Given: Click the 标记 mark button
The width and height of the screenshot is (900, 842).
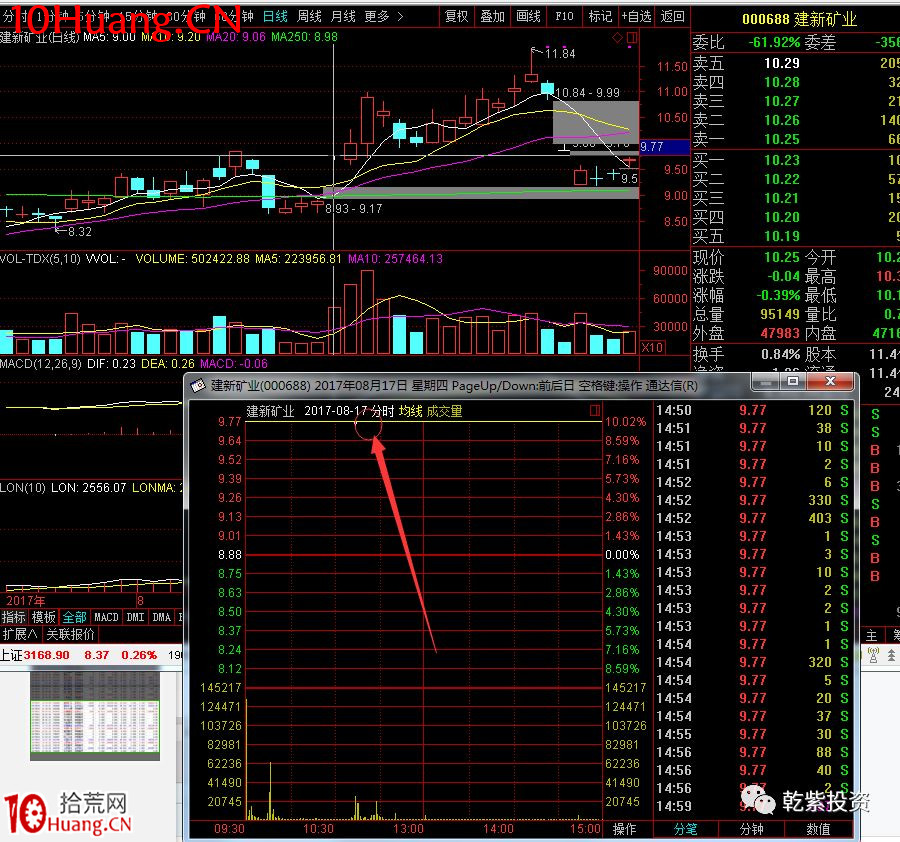Looking at the screenshot, I should coord(600,17).
